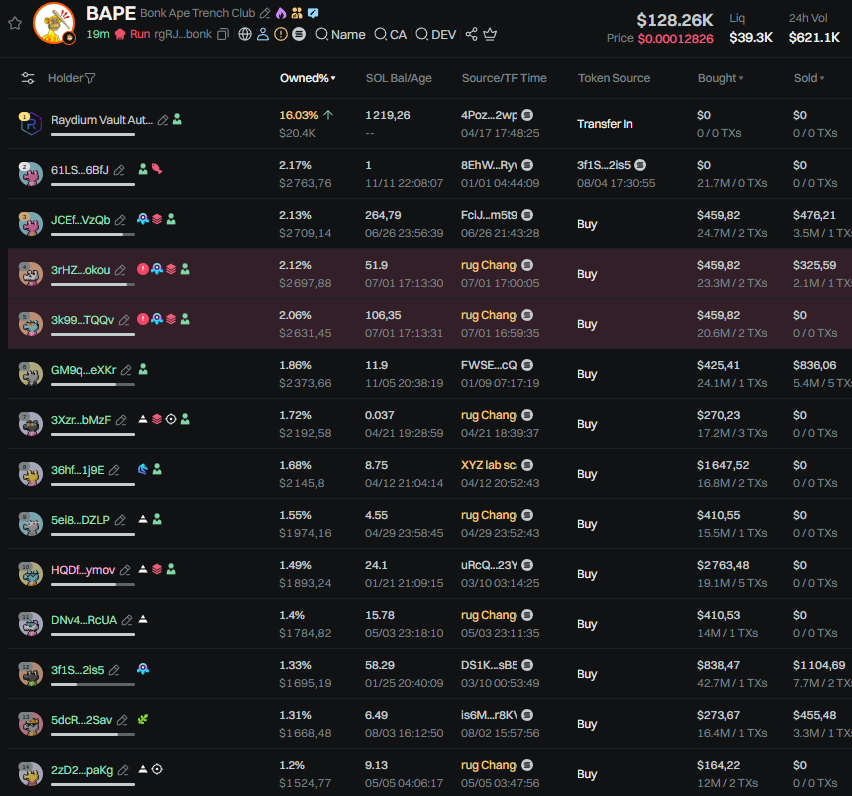Open table column settings sliders icon
This screenshot has width=852, height=796.
28,78
